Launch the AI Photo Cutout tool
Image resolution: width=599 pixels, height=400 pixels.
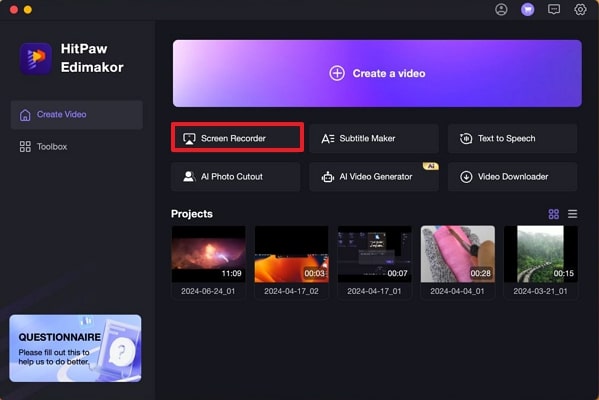click(236, 177)
